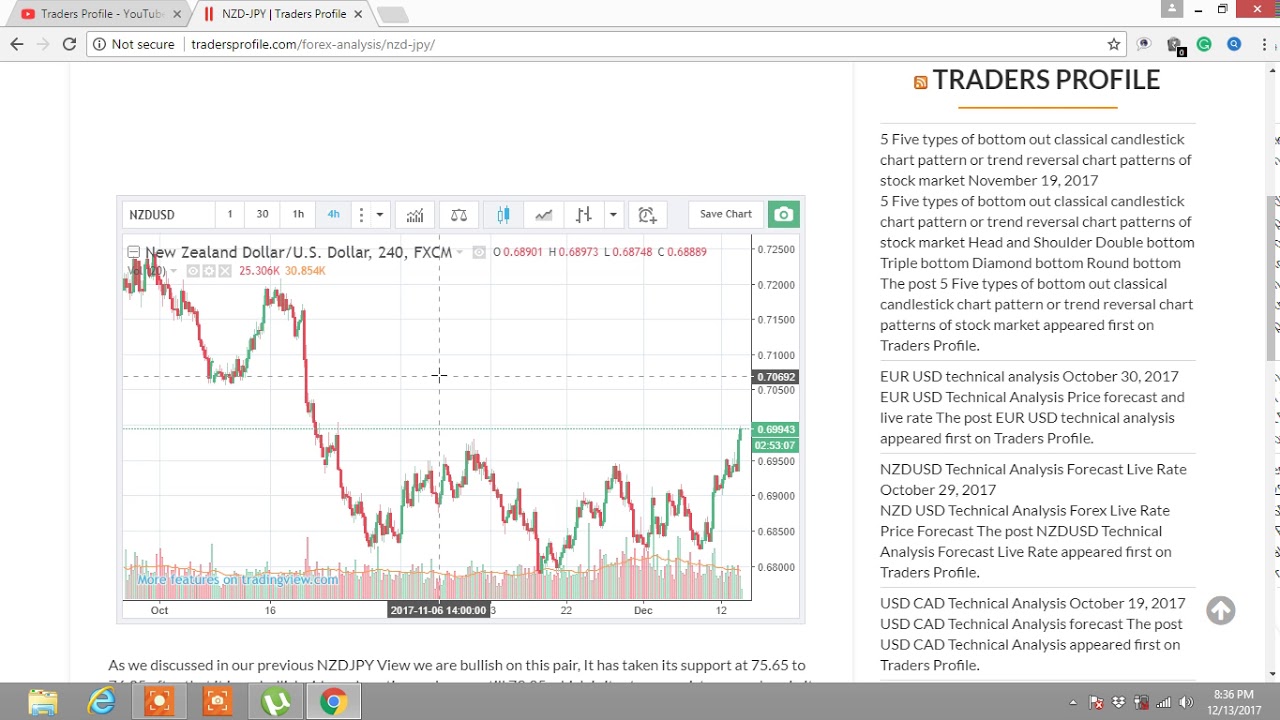Toggle visibility eye of volume indicator
1280x720 pixels.
click(193, 271)
